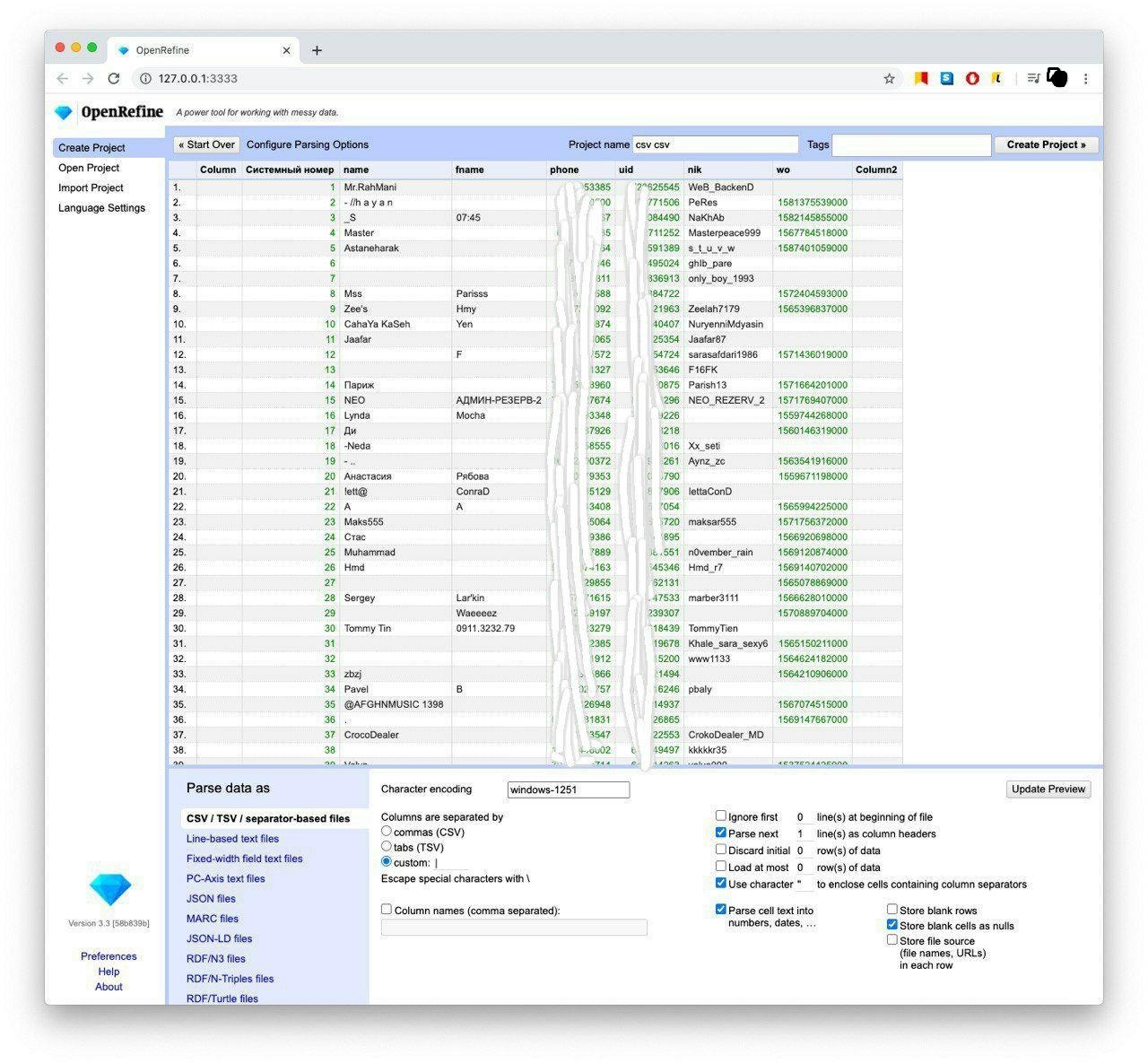
Task: Toggle Parse cell text into numbers checkbox
Action: pyautogui.click(x=720, y=909)
